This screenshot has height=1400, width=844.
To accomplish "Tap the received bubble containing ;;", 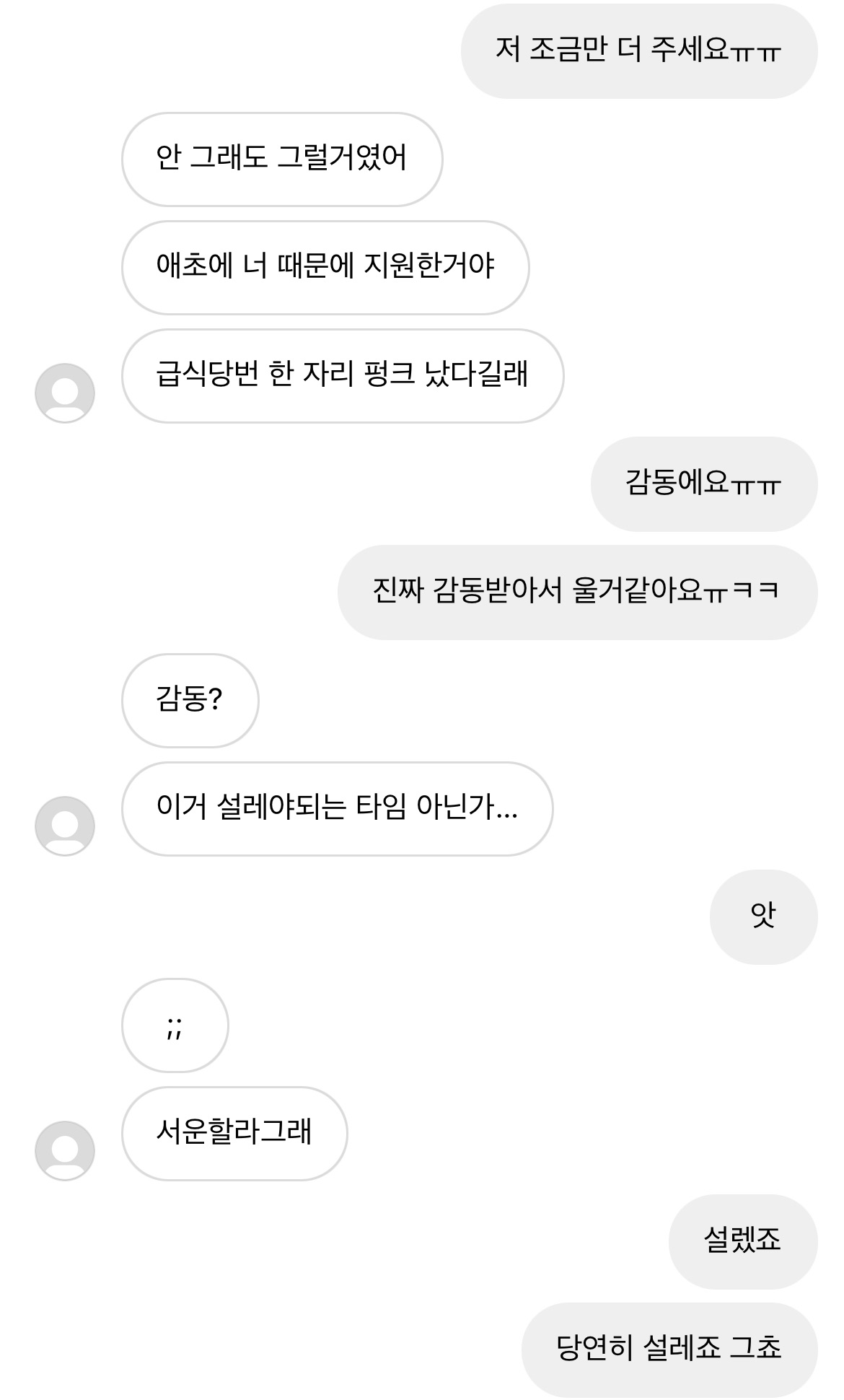I will coord(175,1025).
